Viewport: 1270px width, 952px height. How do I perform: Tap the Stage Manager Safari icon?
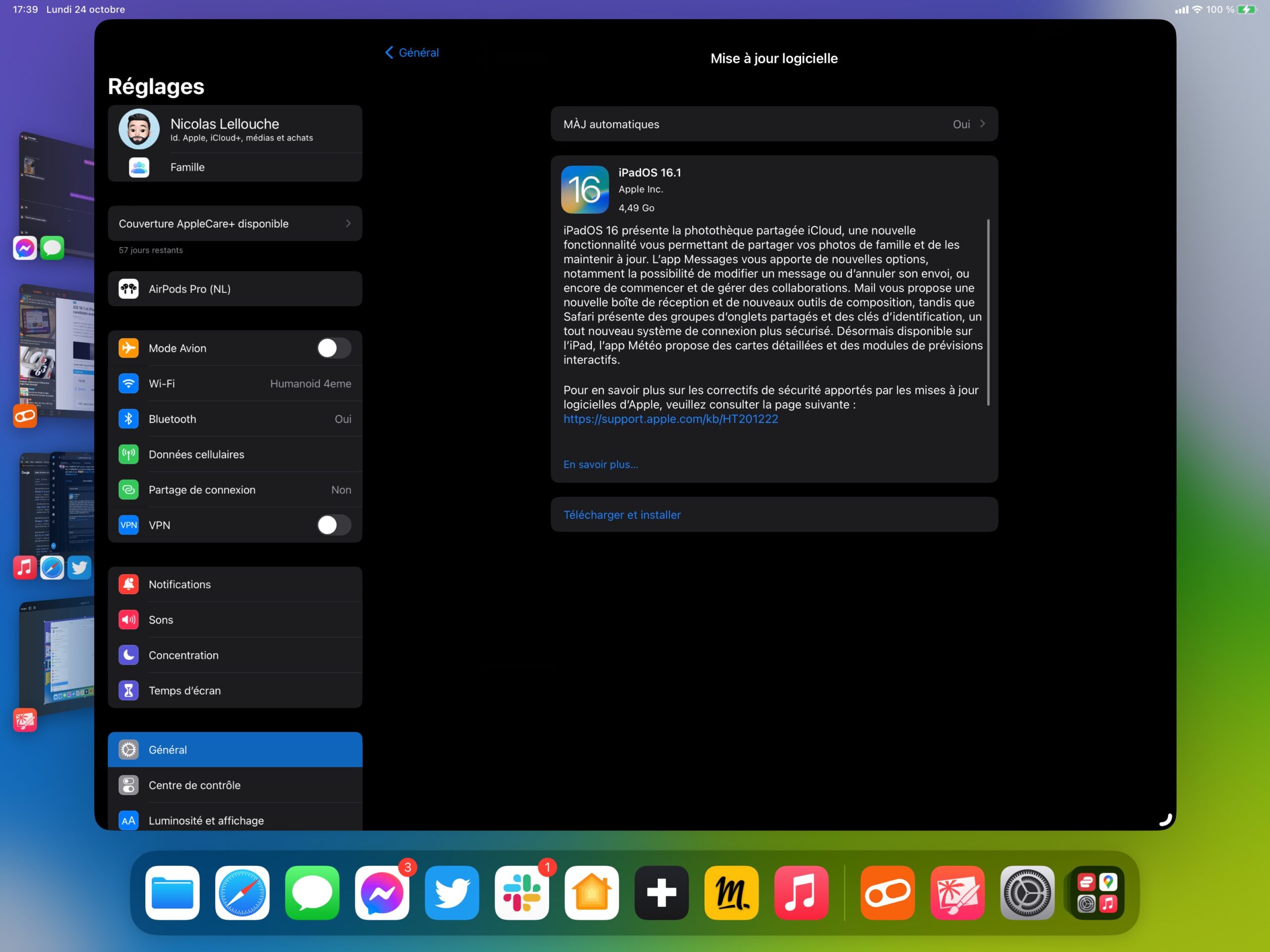[52, 568]
